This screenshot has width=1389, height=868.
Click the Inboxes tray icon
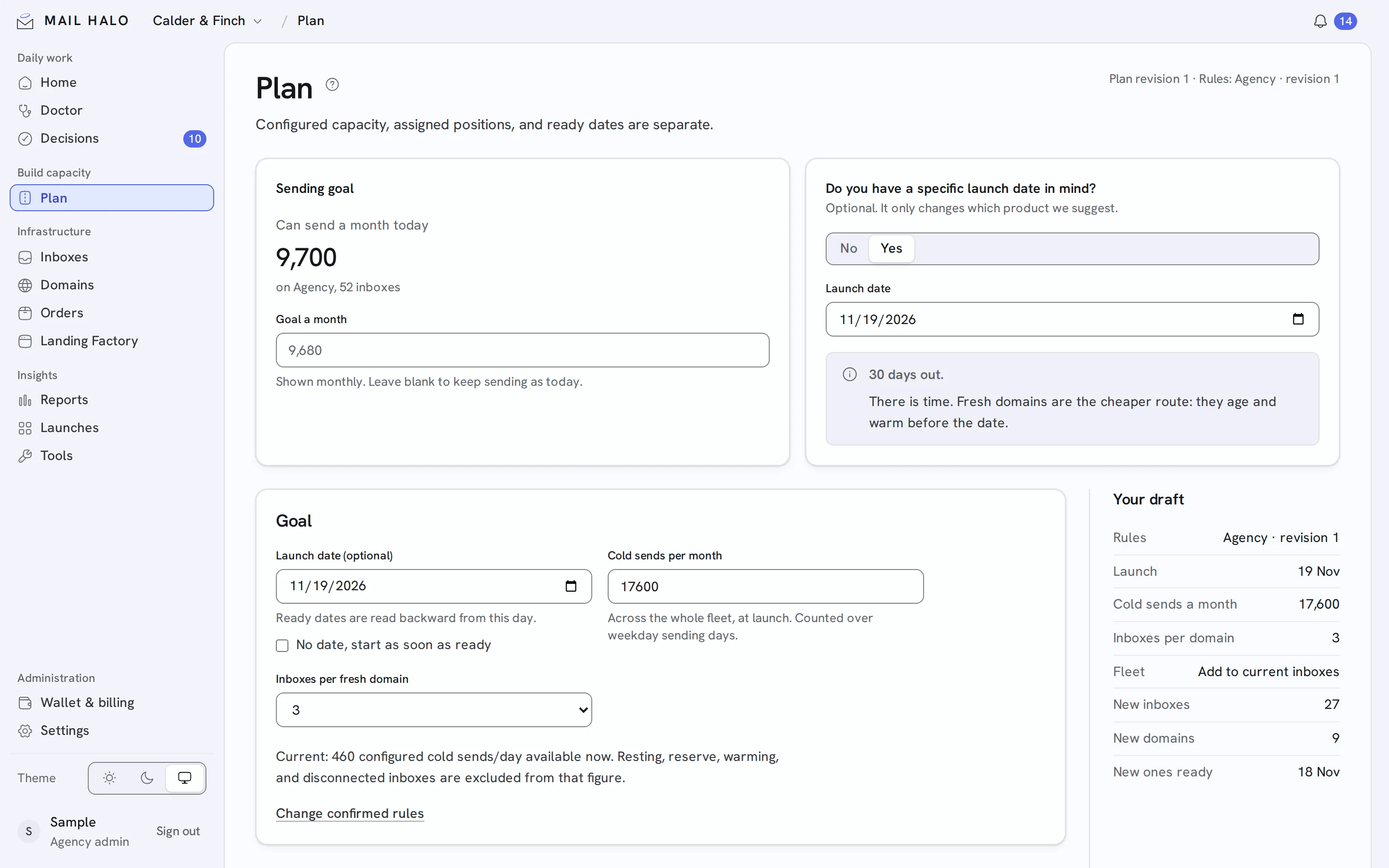25,257
